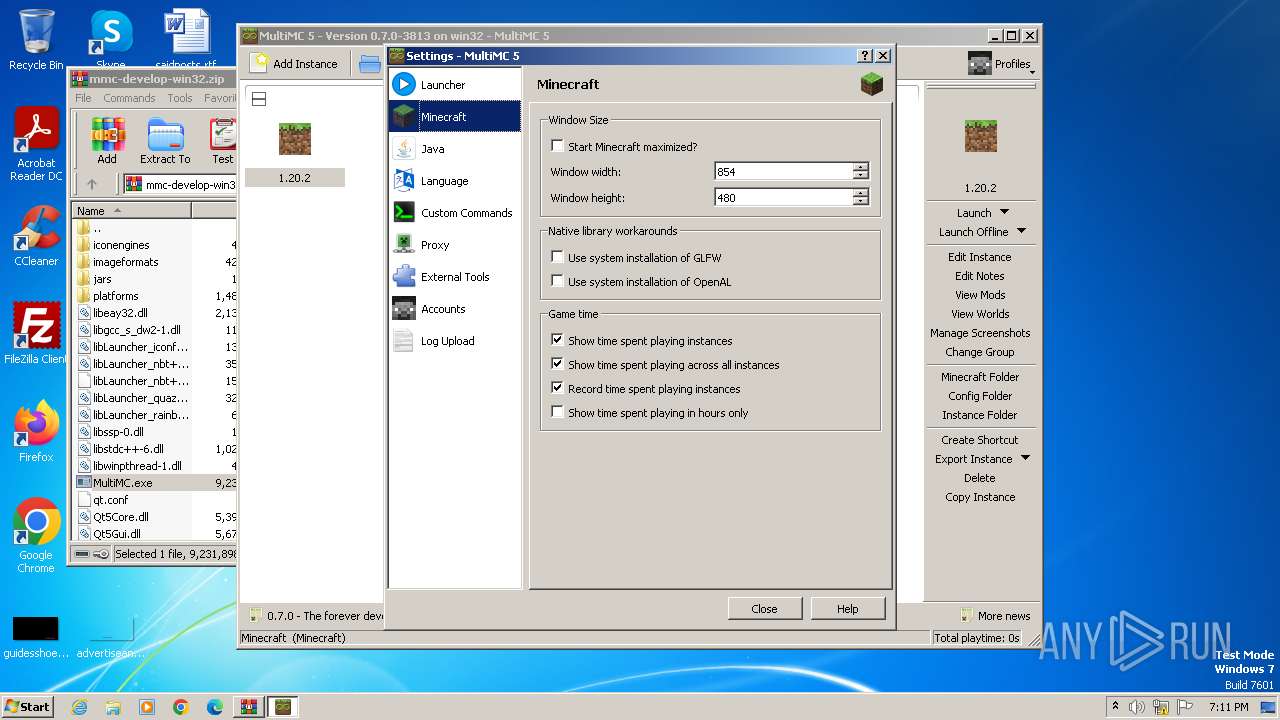This screenshot has width=1280, height=720.
Task: Click WinRAR Test toolbar icon
Action: 222,141
